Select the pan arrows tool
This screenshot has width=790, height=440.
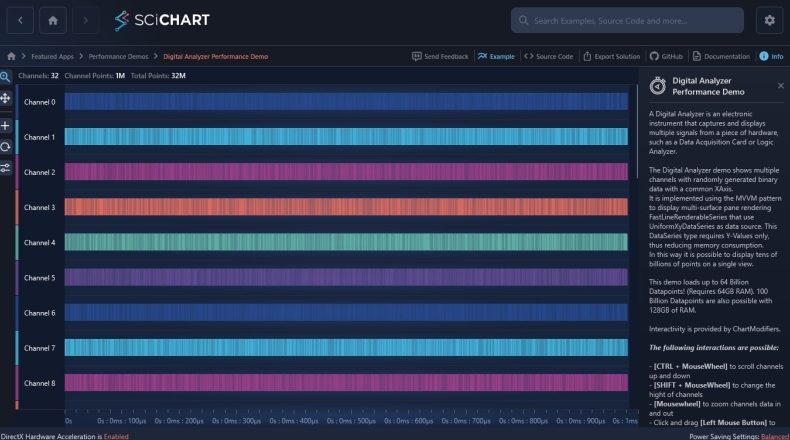pyautogui.click(x=6, y=98)
